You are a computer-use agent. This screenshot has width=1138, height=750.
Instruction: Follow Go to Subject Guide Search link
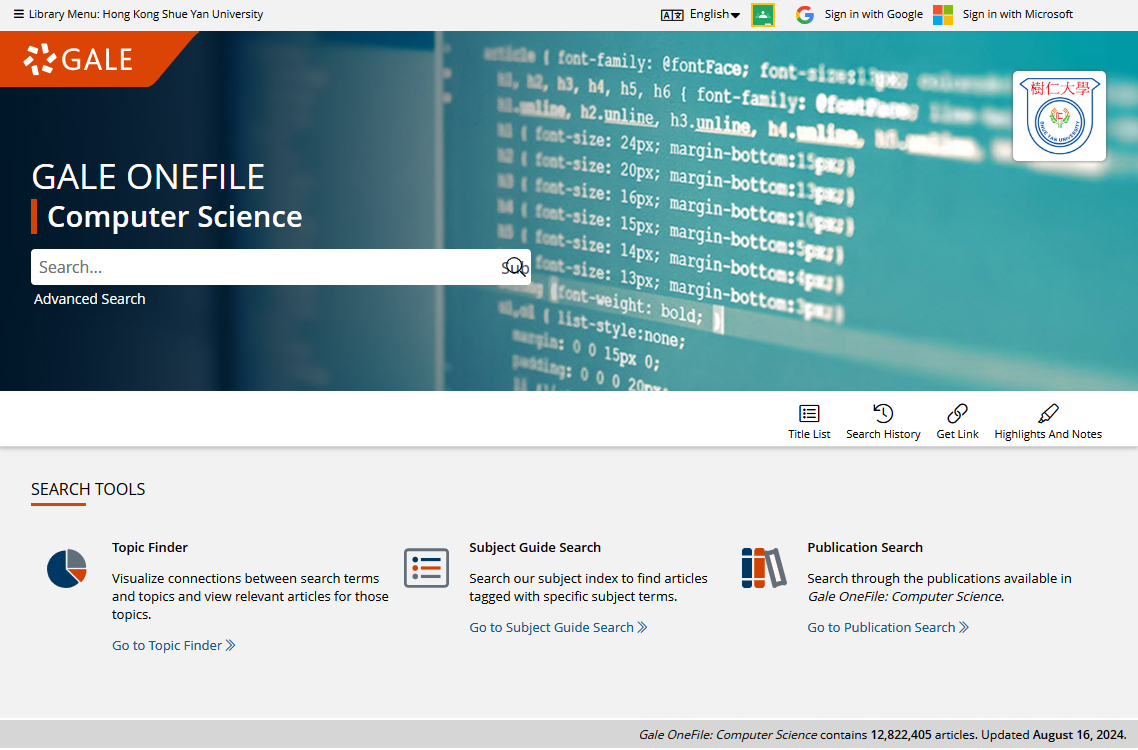click(x=558, y=628)
